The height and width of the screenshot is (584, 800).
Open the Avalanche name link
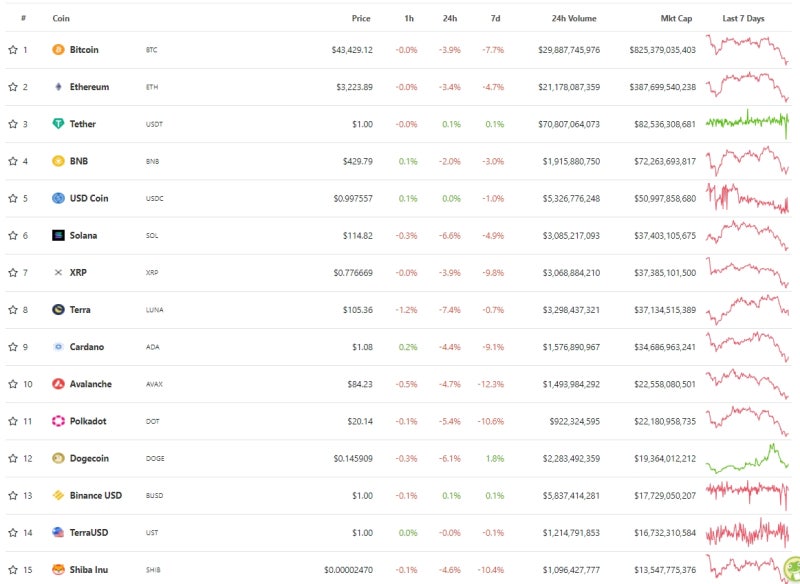click(90, 384)
